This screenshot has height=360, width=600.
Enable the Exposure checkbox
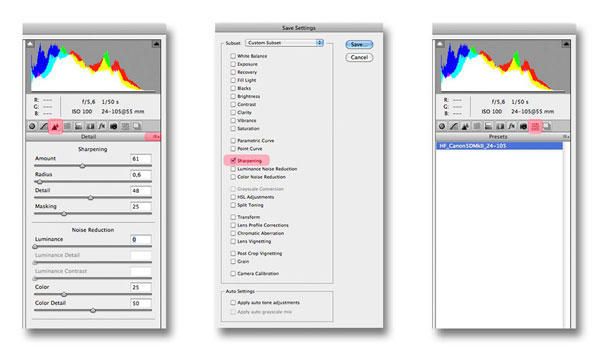pyautogui.click(x=233, y=64)
